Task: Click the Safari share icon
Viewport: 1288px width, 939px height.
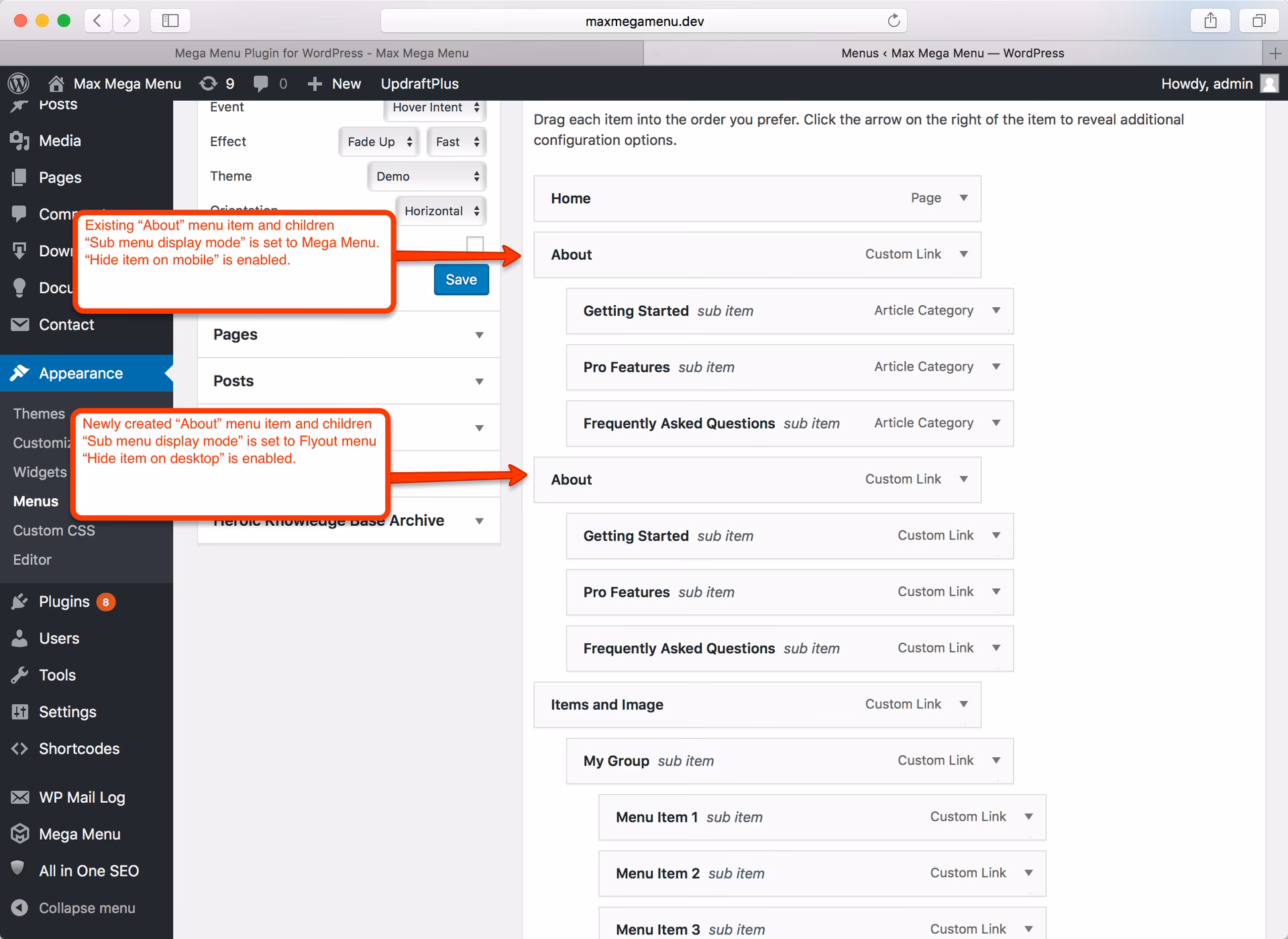Action: [x=1210, y=21]
